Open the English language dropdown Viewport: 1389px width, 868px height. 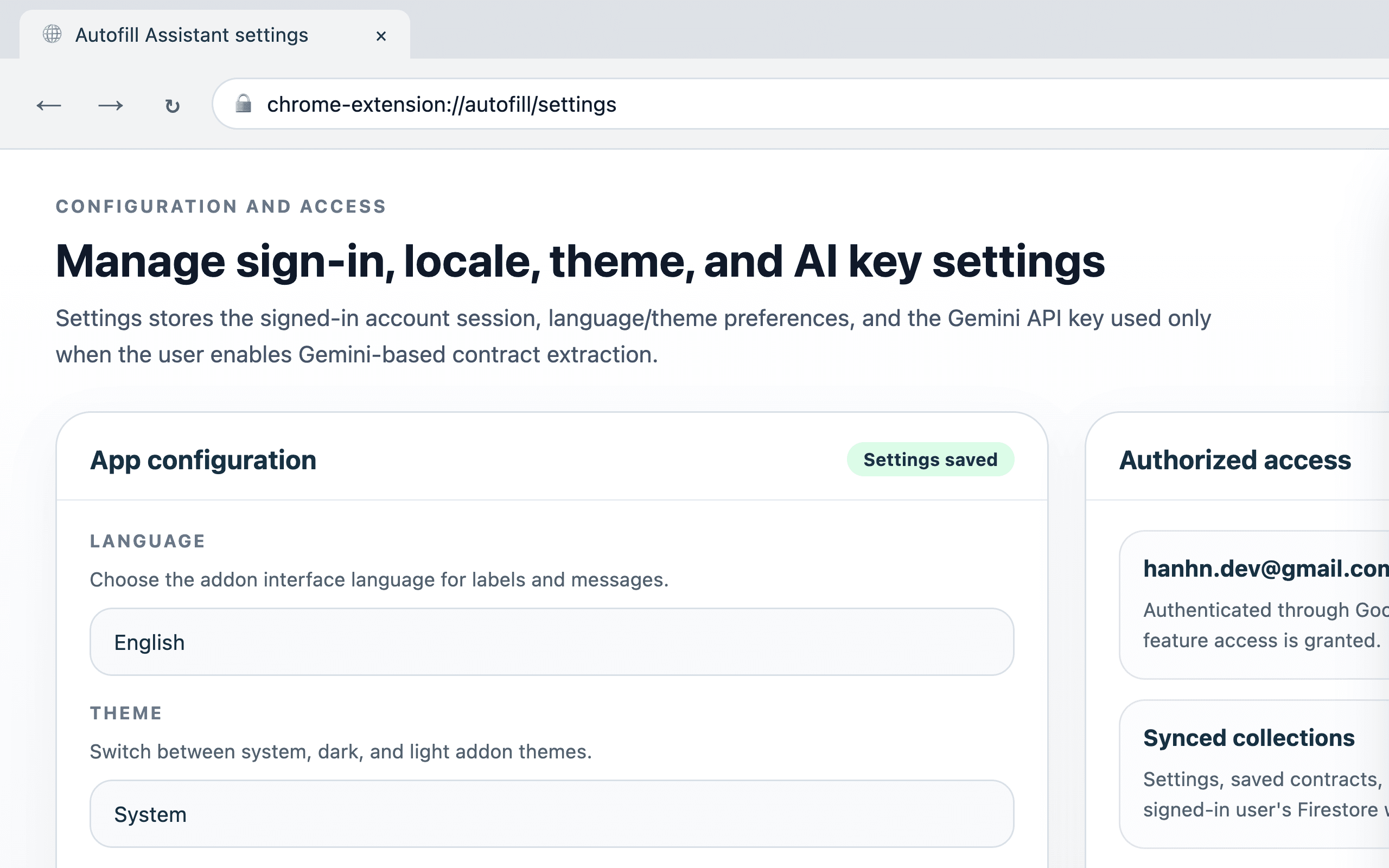tap(552, 642)
